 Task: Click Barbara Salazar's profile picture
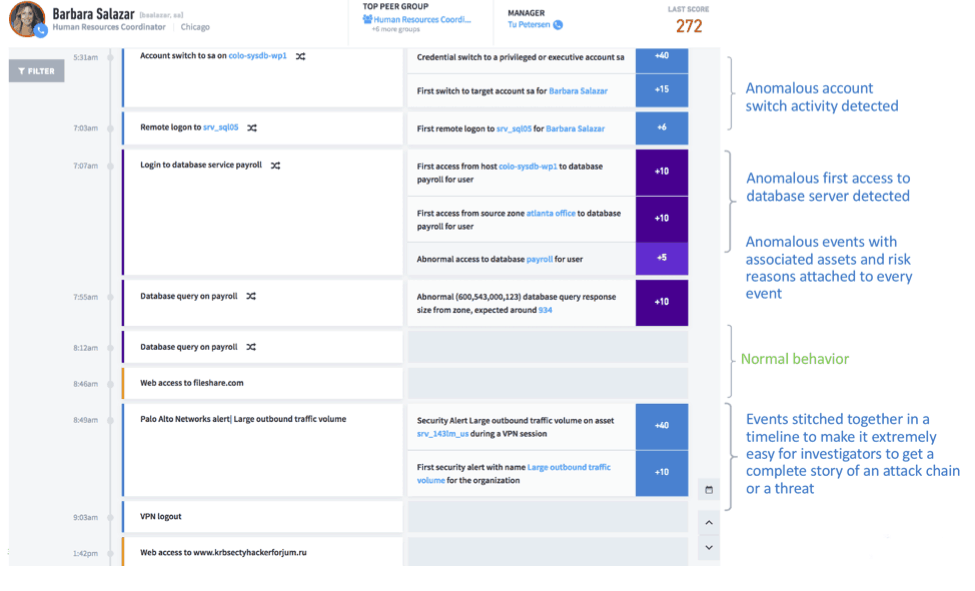click(26, 21)
